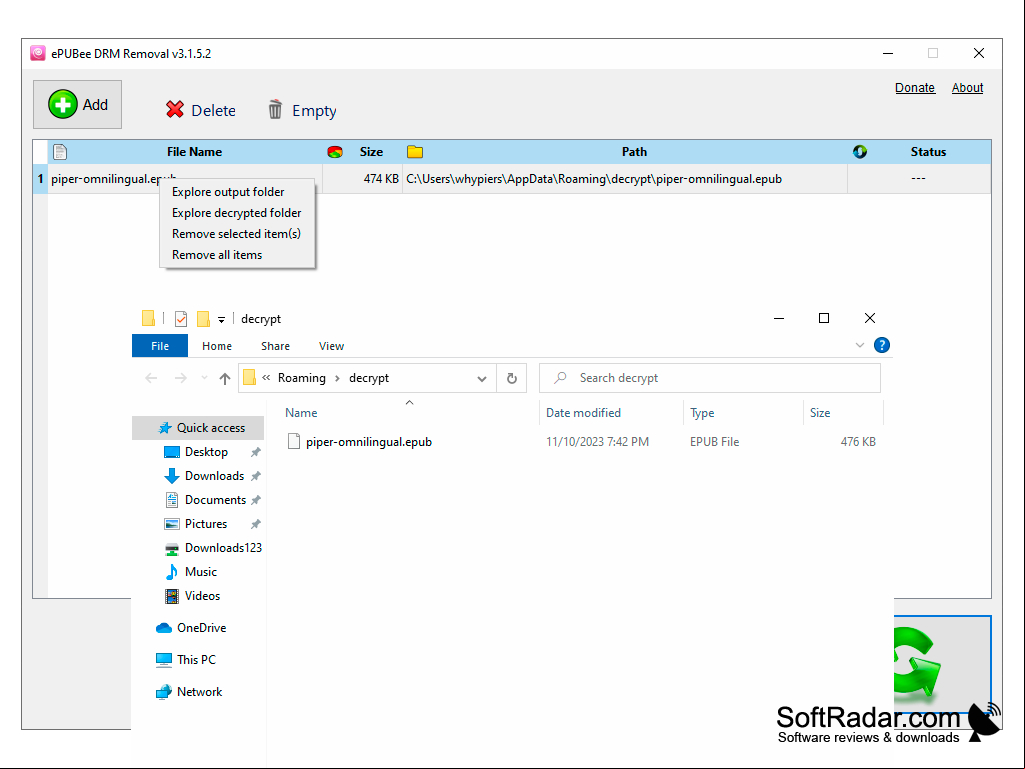Open the About link
The image size is (1025, 769).
[967, 88]
